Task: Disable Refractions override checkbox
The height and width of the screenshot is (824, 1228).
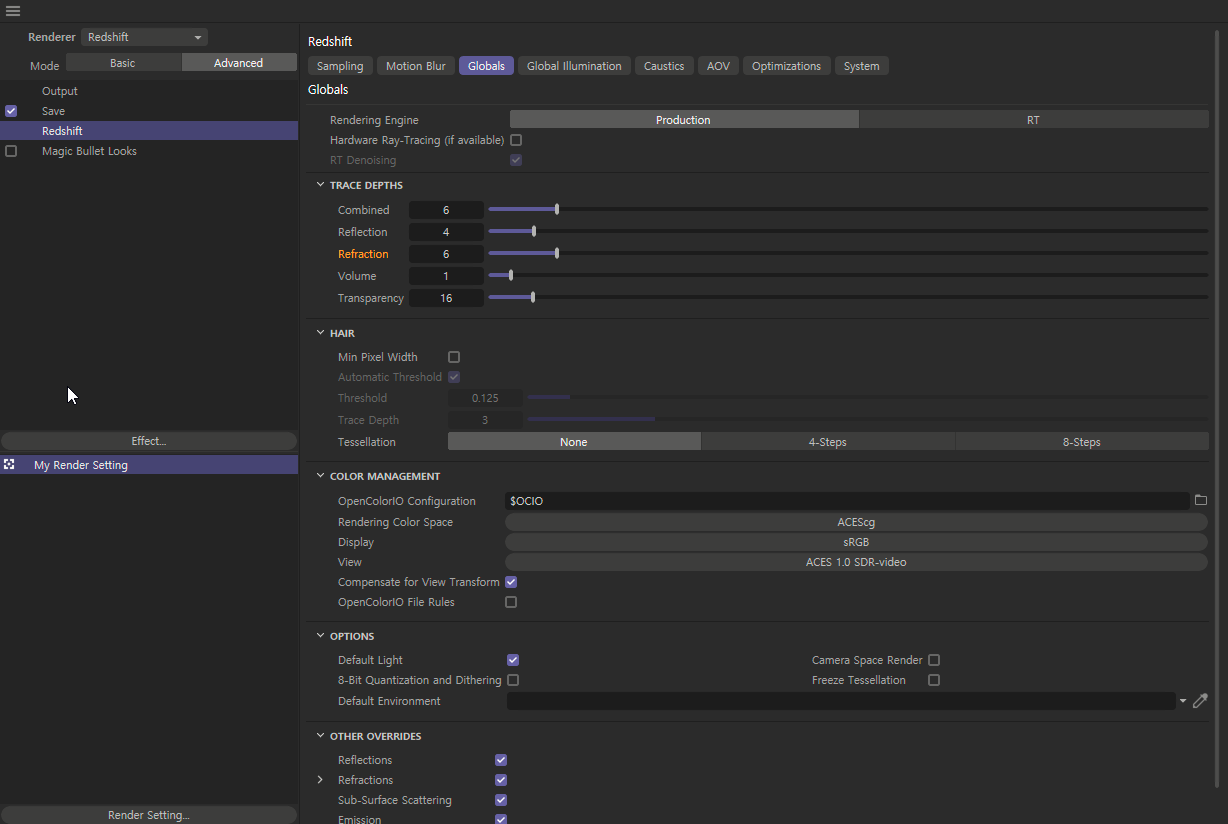Action: (x=501, y=780)
